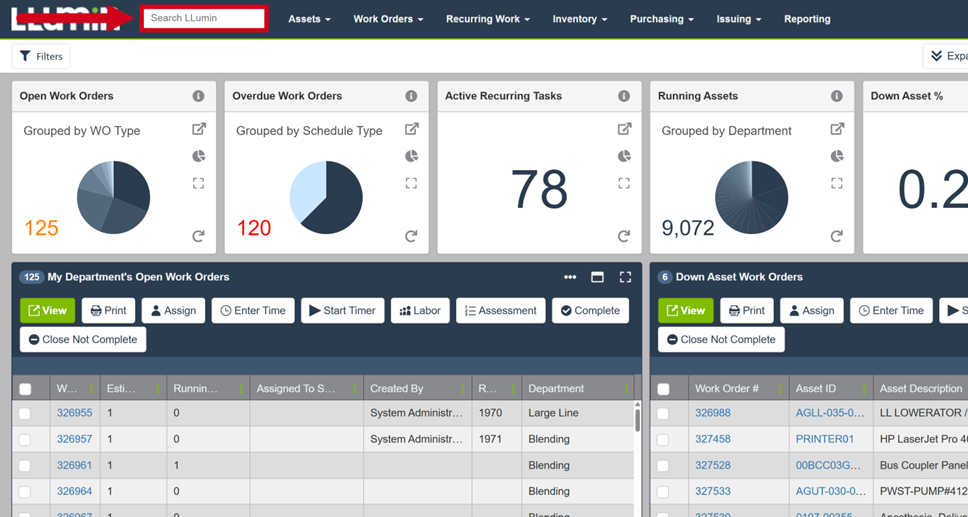Refresh the Running Assets widget

click(x=836, y=236)
